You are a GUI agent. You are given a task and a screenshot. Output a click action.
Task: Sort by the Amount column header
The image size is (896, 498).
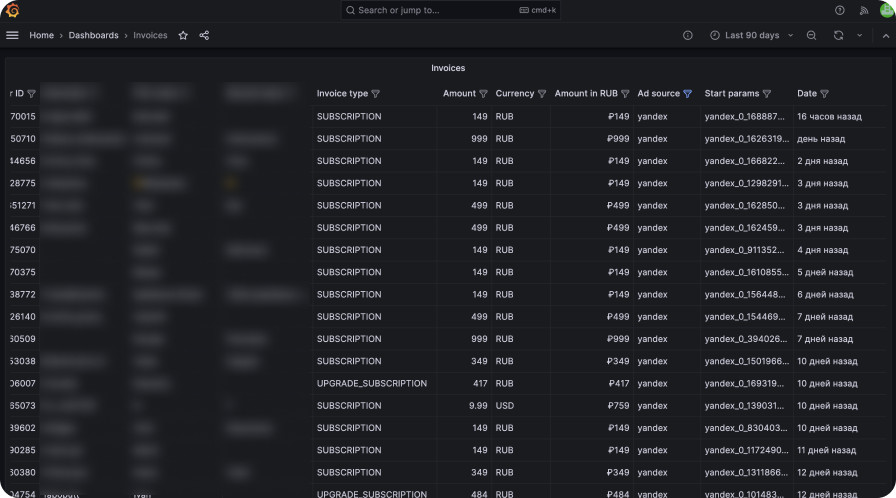point(459,94)
